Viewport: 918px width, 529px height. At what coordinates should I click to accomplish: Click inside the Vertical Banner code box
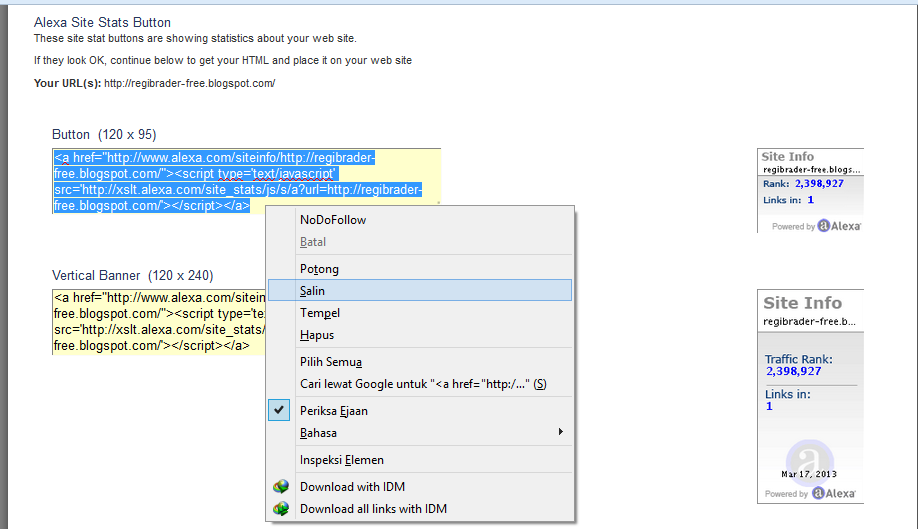[x=159, y=322]
